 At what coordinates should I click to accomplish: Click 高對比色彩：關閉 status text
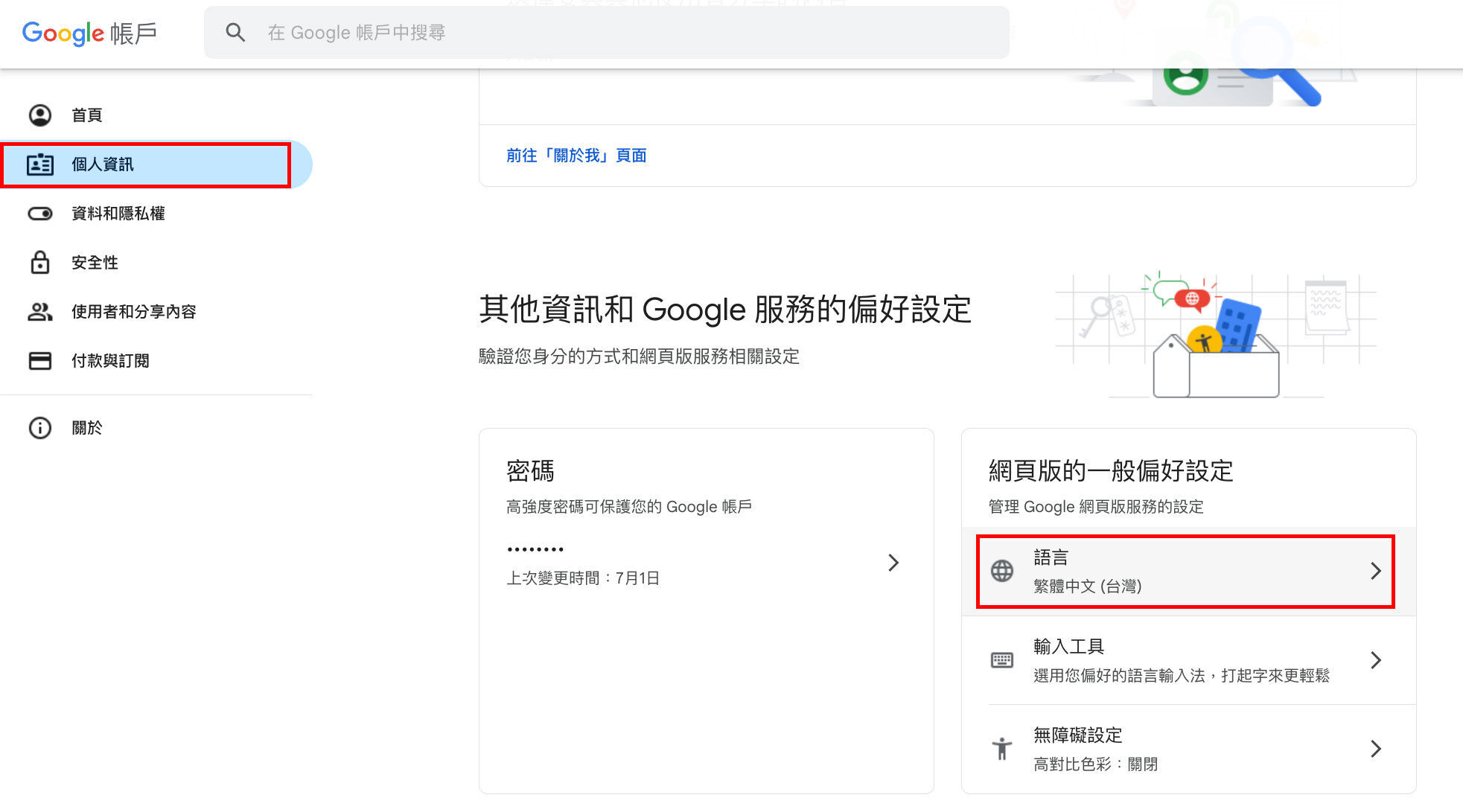[x=1095, y=764]
